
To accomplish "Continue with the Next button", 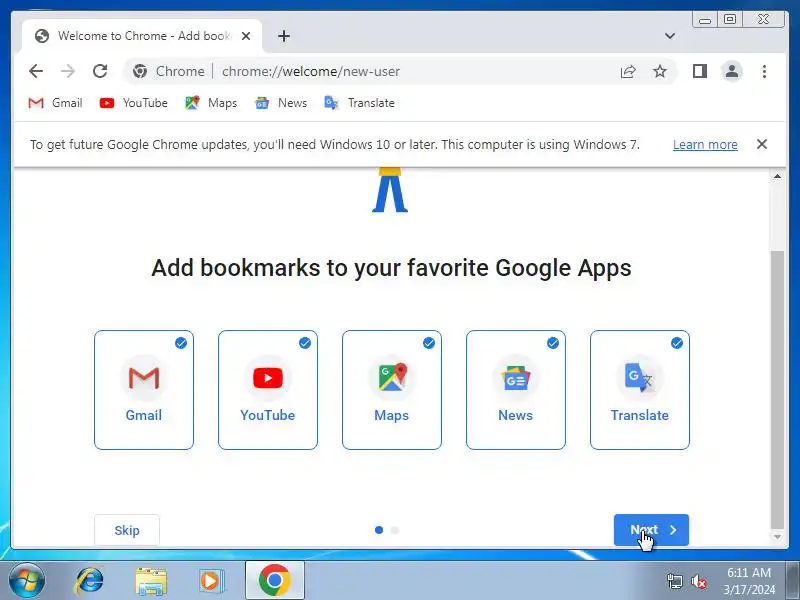I will pos(652,530).
